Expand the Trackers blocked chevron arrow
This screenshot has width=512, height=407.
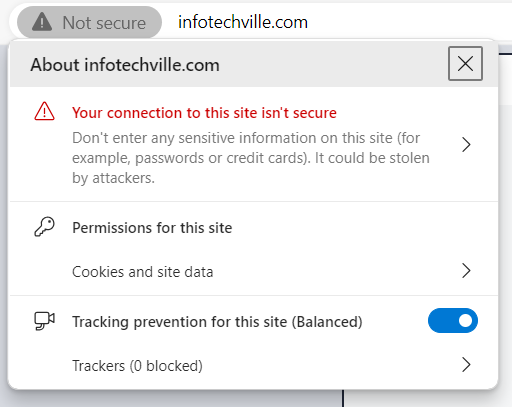click(466, 364)
